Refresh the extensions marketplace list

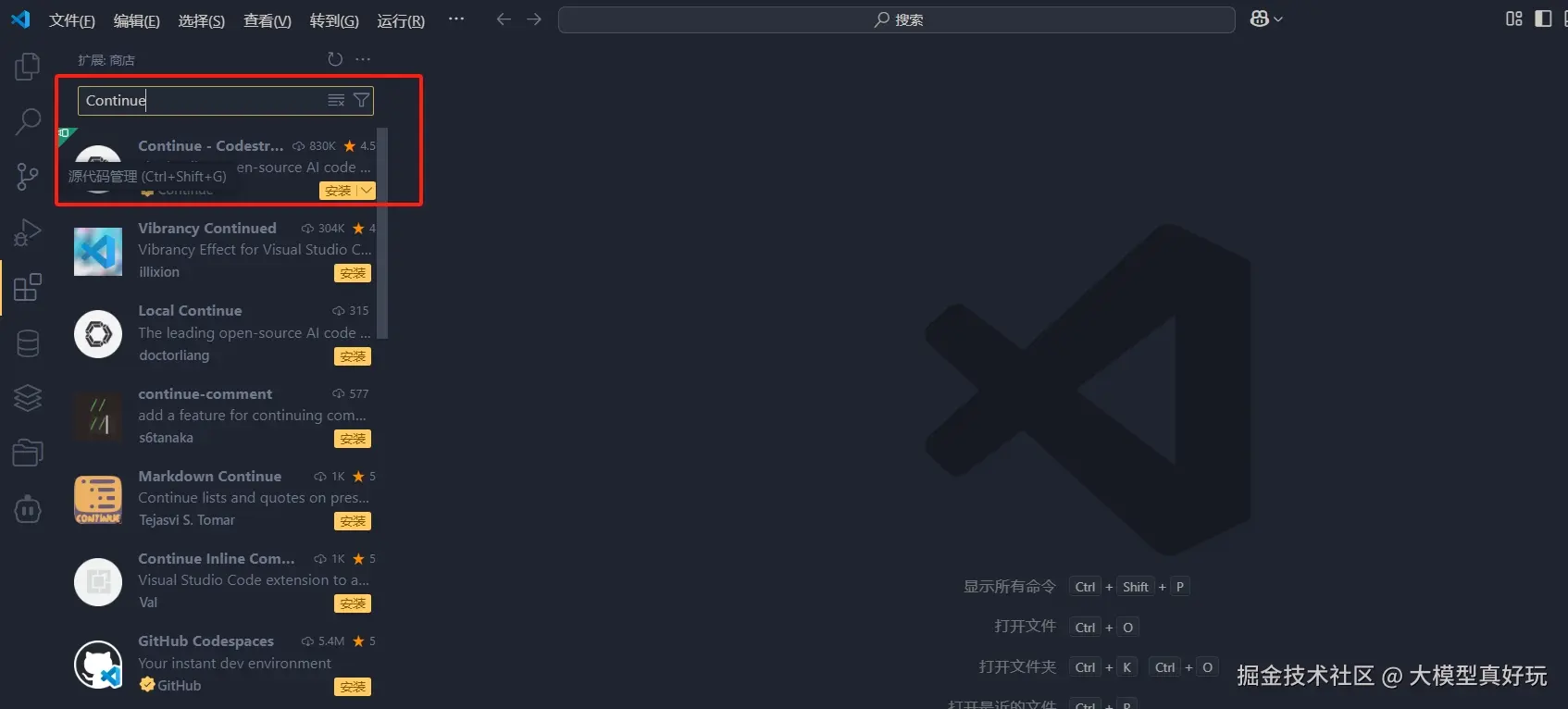pyautogui.click(x=335, y=59)
